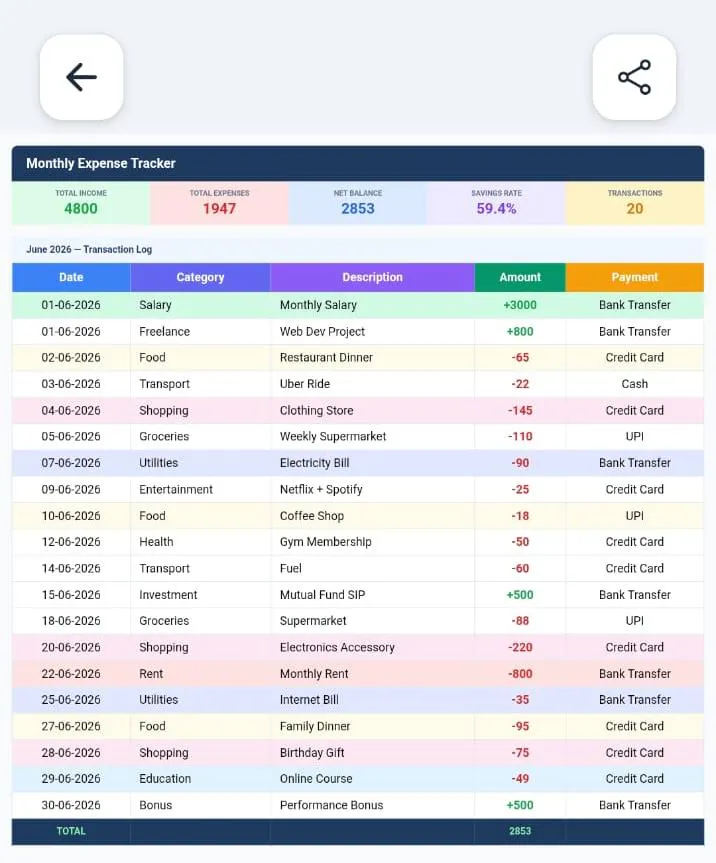Viewport: 716px width, 863px height.
Task: Click the Netflix + Spotify cell
Action: (373, 489)
